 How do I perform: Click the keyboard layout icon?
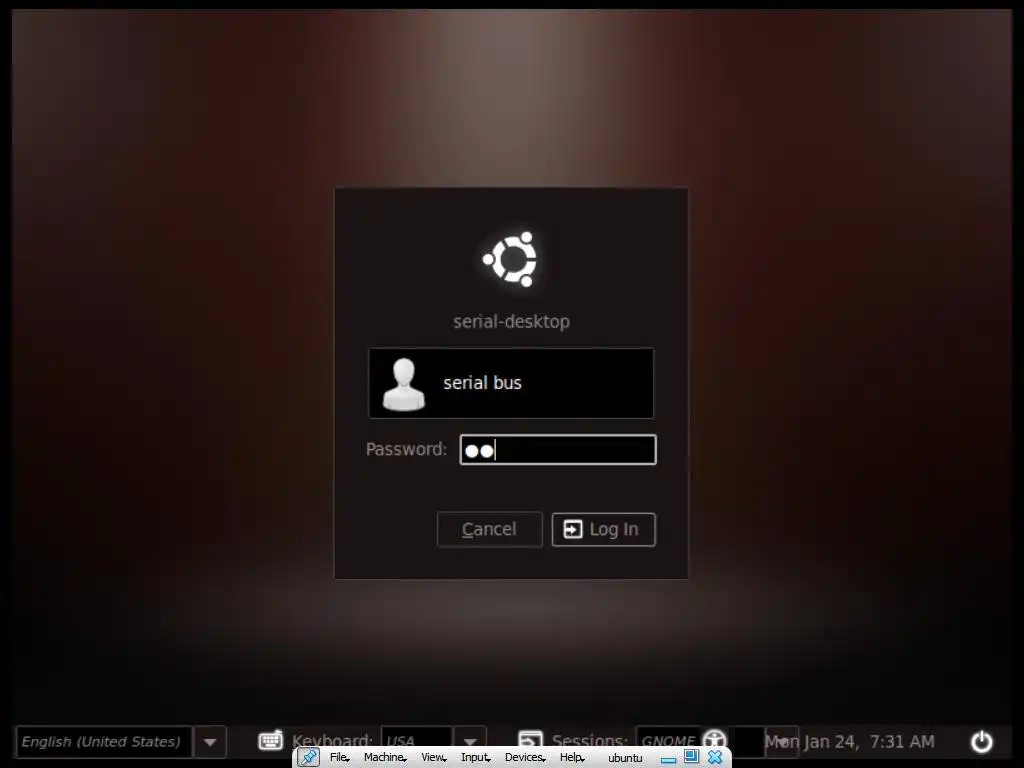270,741
